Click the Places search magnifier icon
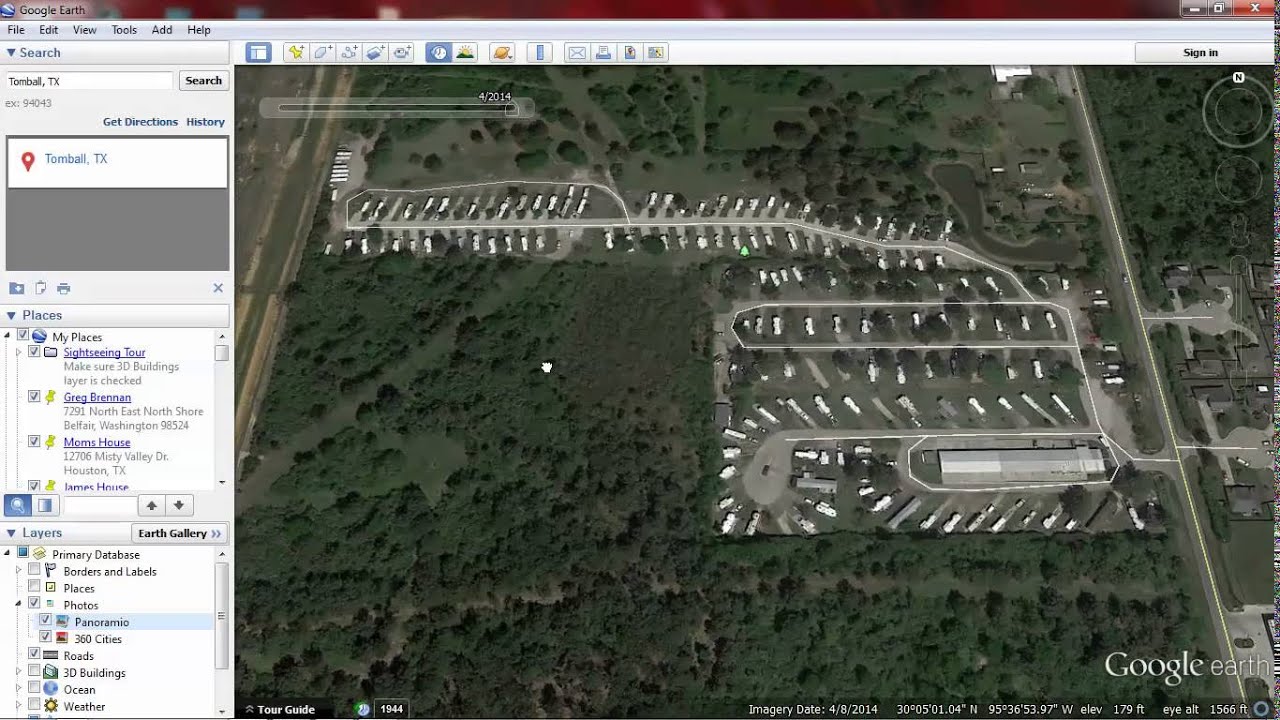 (x=18, y=506)
